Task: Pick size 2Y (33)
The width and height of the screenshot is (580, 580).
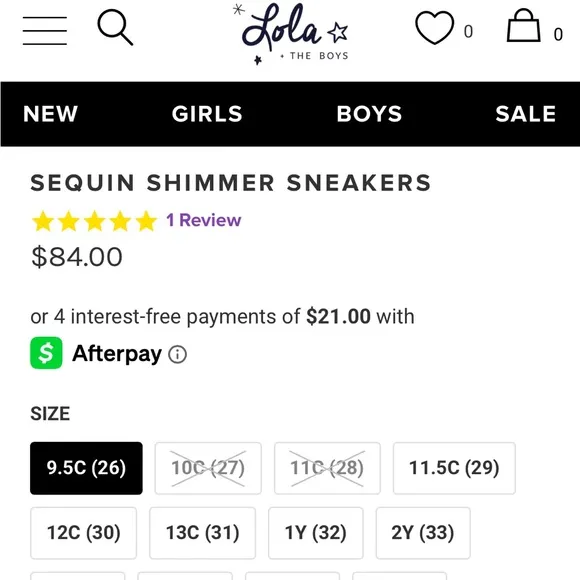Action: pos(423,533)
